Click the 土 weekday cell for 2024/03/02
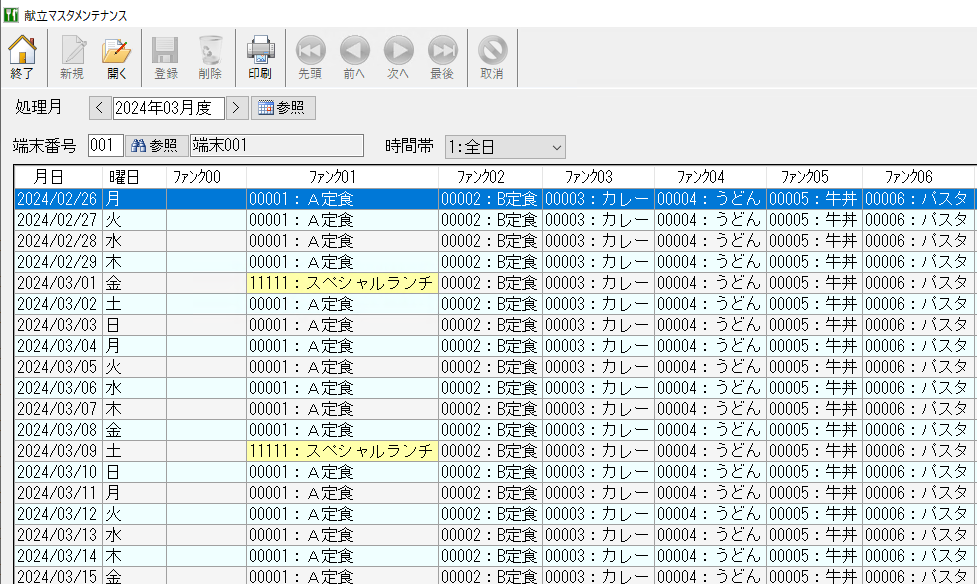The image size is (977, 584). click(x=135, y=304)
